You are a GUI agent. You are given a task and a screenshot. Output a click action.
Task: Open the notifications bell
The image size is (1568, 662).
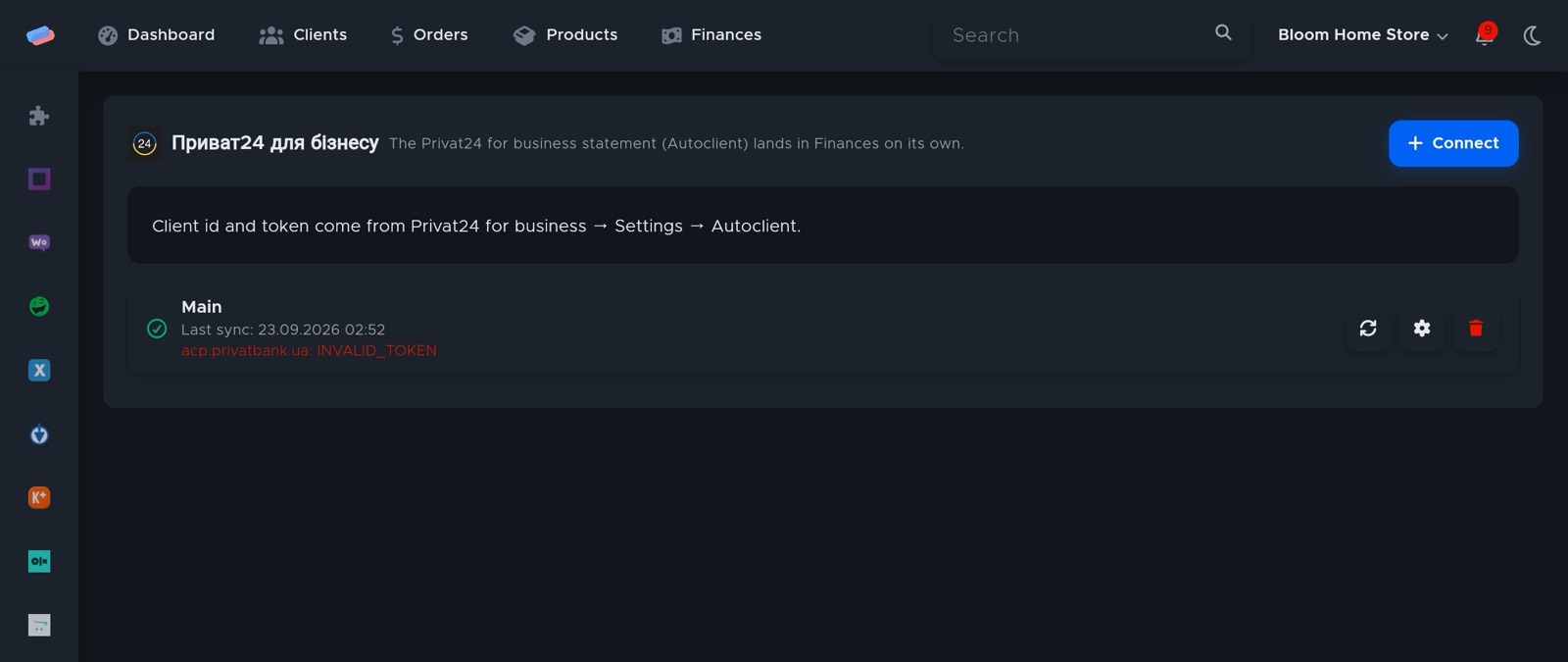(x=1485, y=35)
